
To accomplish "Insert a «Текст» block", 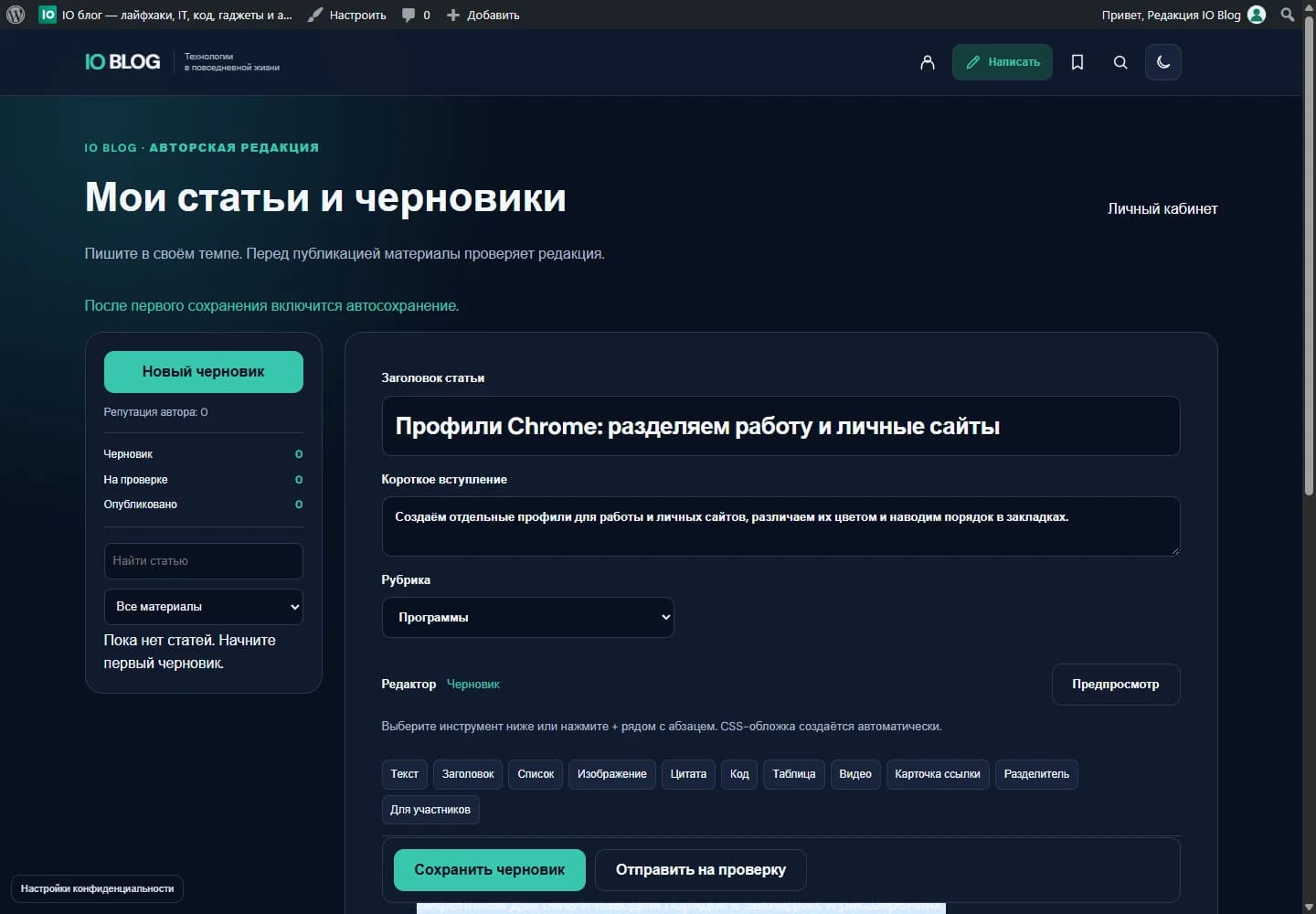I will pos(404,774).
